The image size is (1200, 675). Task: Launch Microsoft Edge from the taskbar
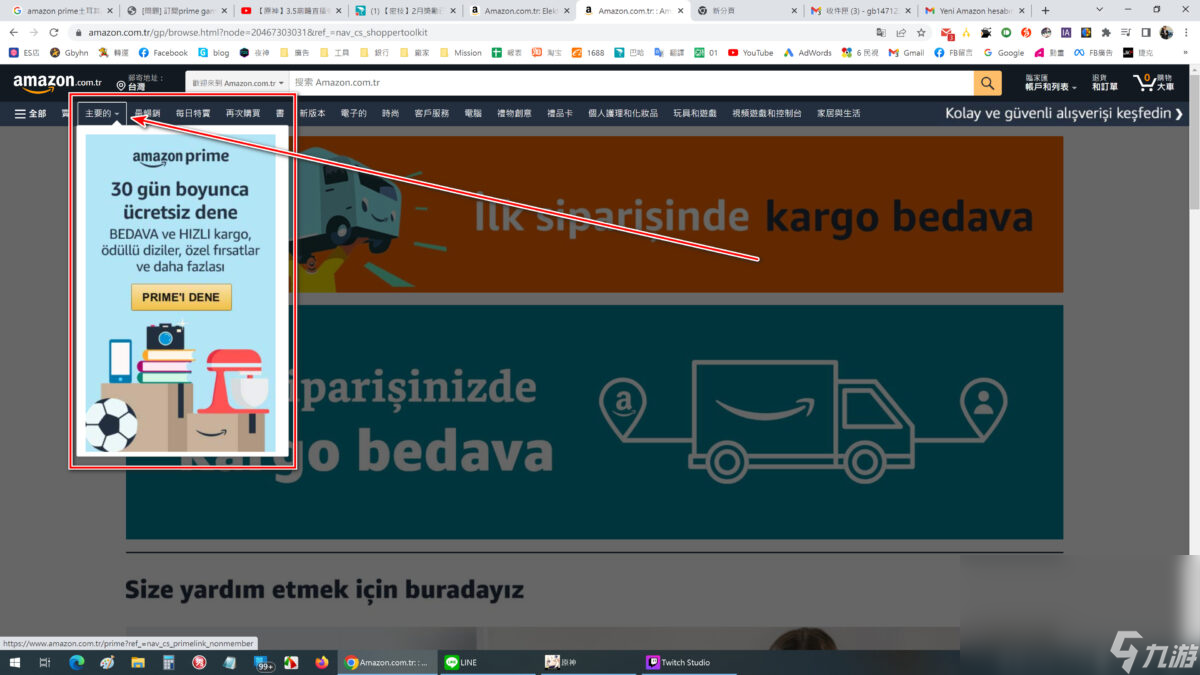[76, 662]
